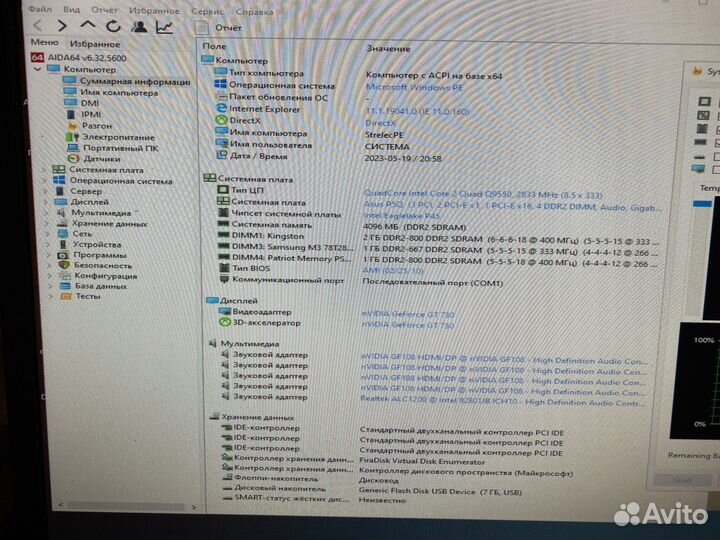The height and width of the screenshot is (540, 720).
Task: Open the Microsoft Windows PE link
Action: click(414, 87)
